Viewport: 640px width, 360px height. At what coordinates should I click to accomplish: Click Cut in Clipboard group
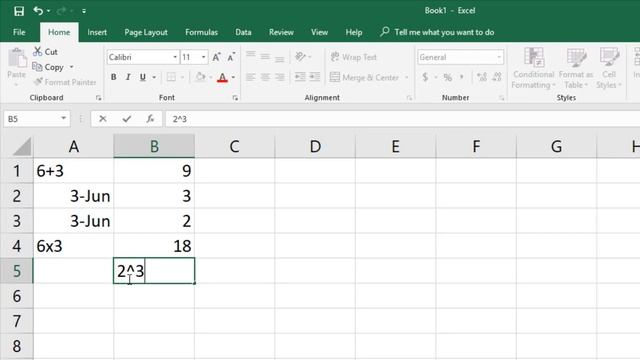pyautogui.click(x=45, y=52)
